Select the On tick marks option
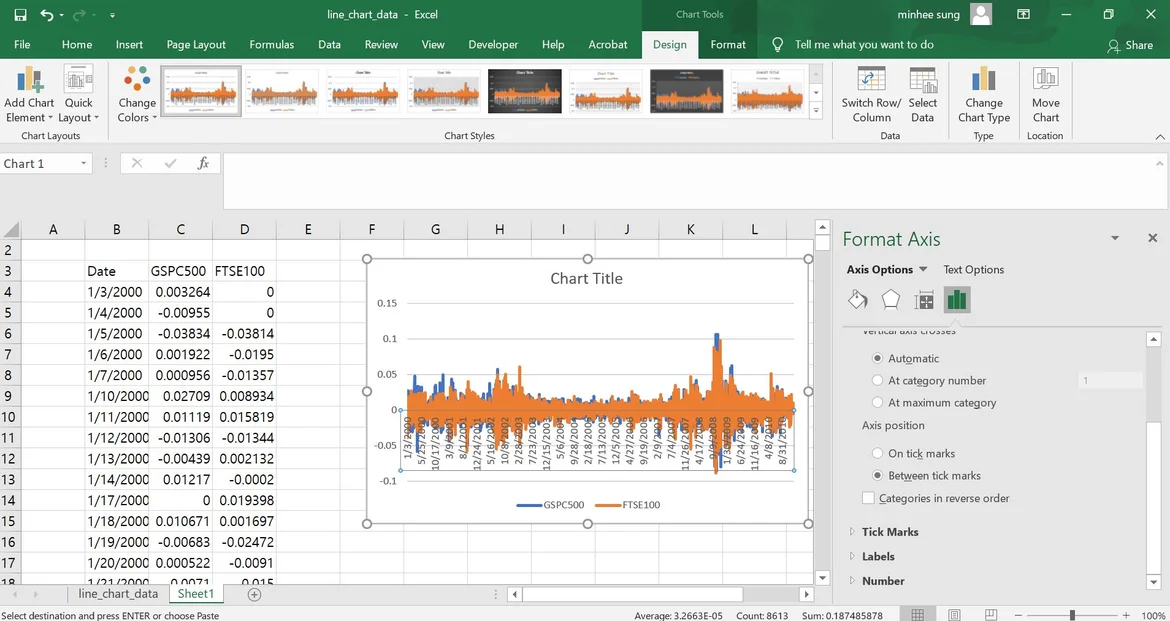The height and width of the screenshot is (621, 1170). pos(878,453)
